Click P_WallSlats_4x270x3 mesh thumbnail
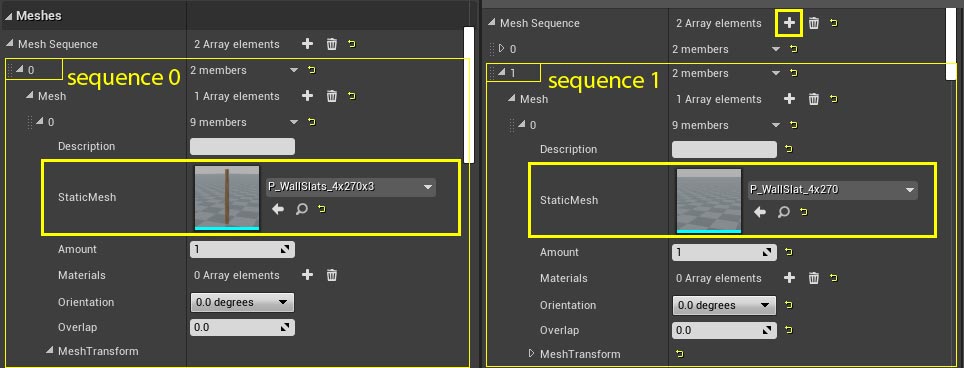Screen dimensions: 964x368 coord(227,198)
